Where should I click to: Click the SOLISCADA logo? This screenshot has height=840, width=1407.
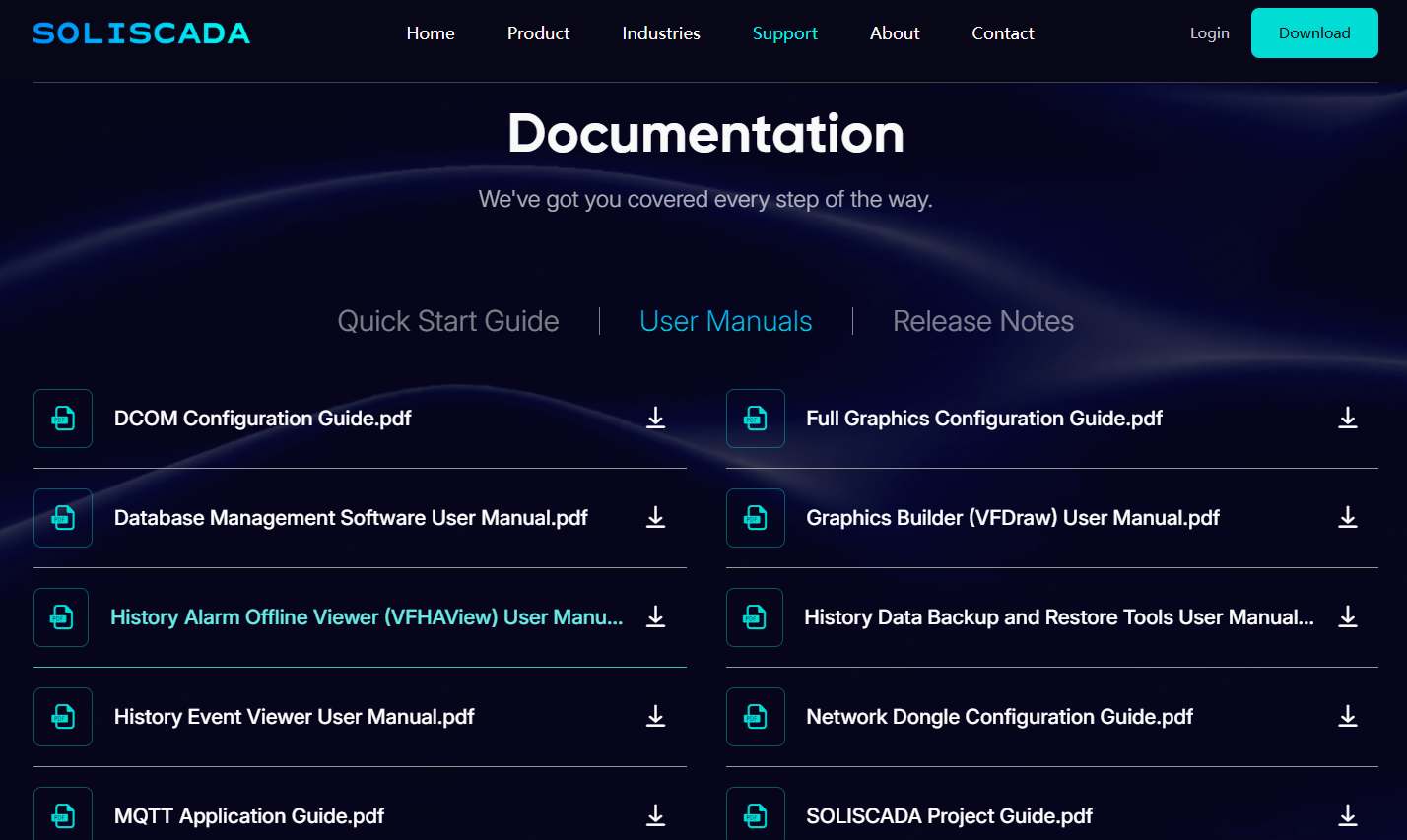click(142, 33)
